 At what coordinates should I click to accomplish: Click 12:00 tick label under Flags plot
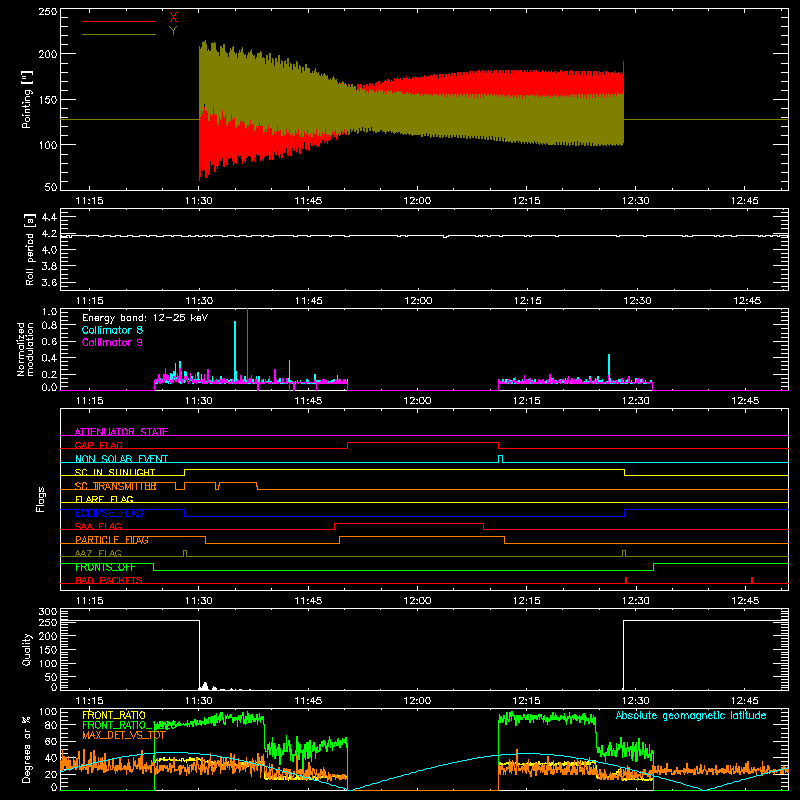pyautogui.click(x=417, y=601)
